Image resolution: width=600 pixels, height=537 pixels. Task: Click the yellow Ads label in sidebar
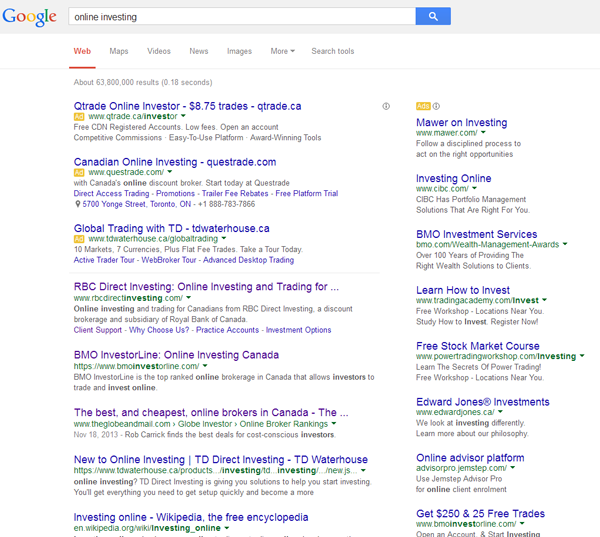tap(423, 106)
